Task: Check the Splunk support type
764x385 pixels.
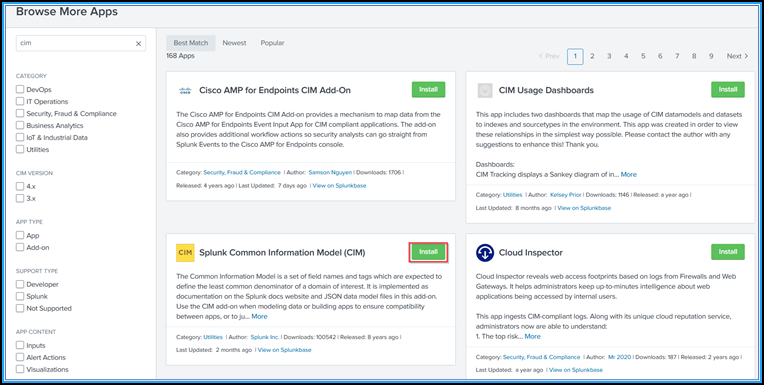Action: pos(20,296)
